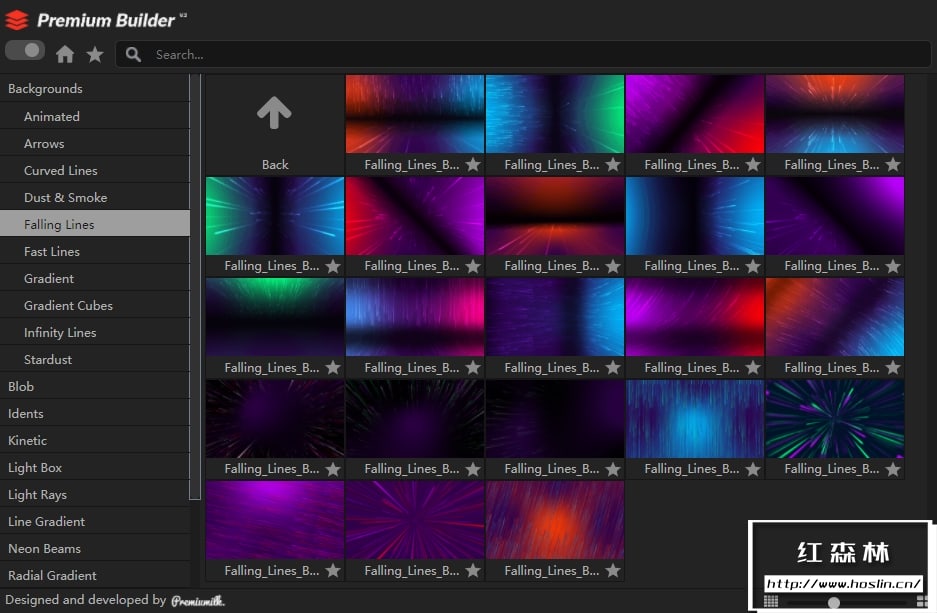Expand the Blob category
The width and height of the screenshot is (937, 613).
(x=21, y=387)
